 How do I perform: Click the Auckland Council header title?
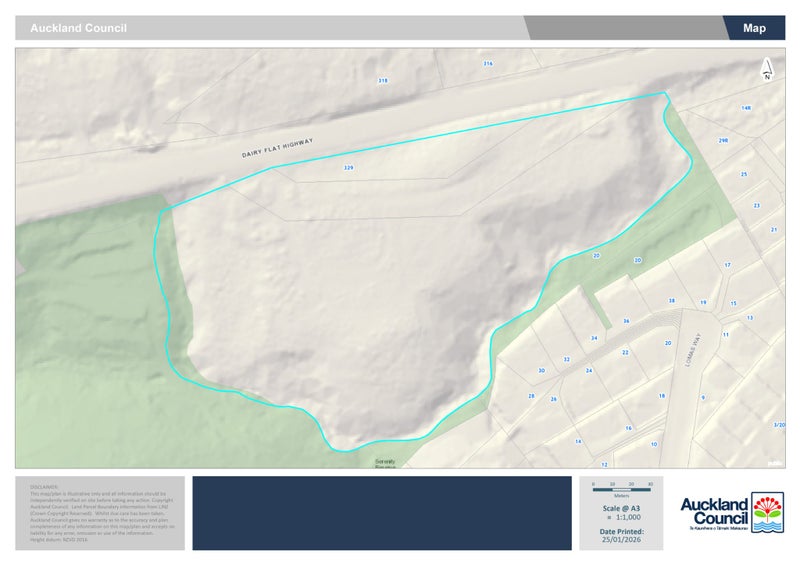coord(78,28)
